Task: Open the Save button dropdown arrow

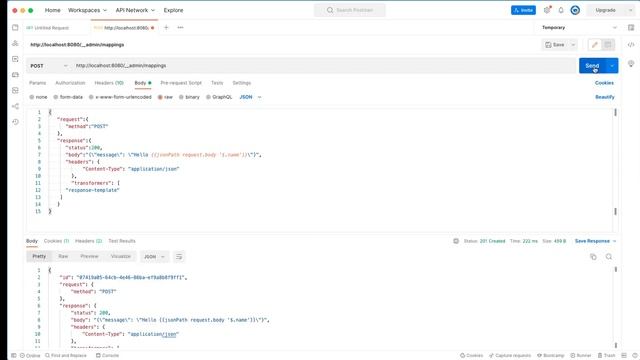Action: 573,44
